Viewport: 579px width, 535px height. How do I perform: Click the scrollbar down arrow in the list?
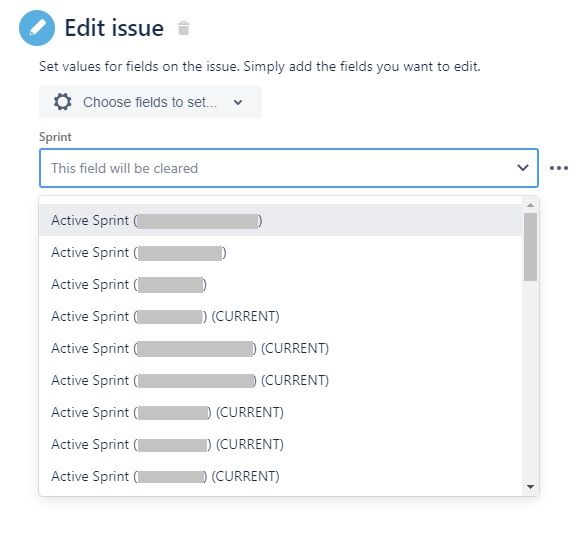[x=531, y=487]
